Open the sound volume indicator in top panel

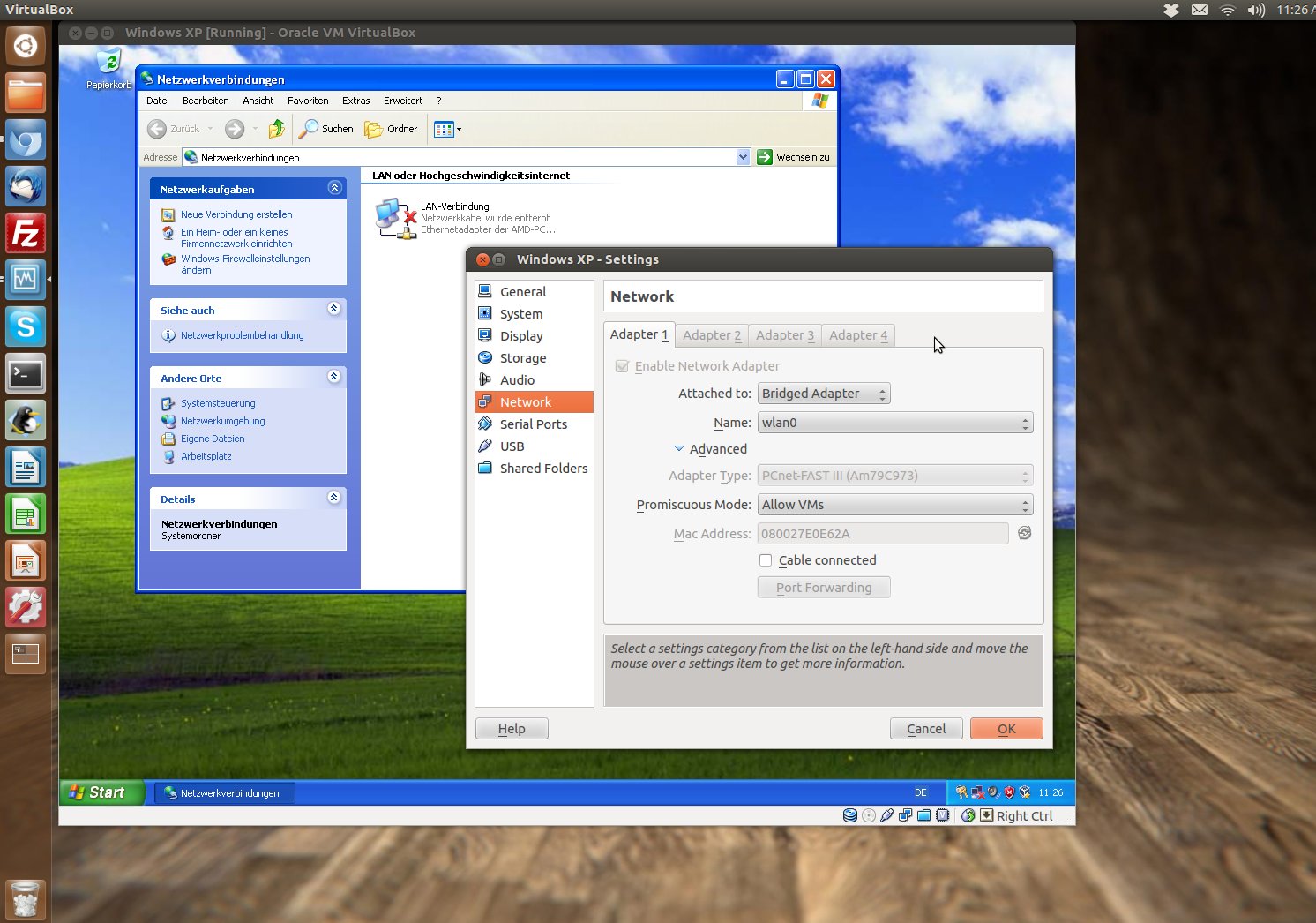(x=1256, y=10)
